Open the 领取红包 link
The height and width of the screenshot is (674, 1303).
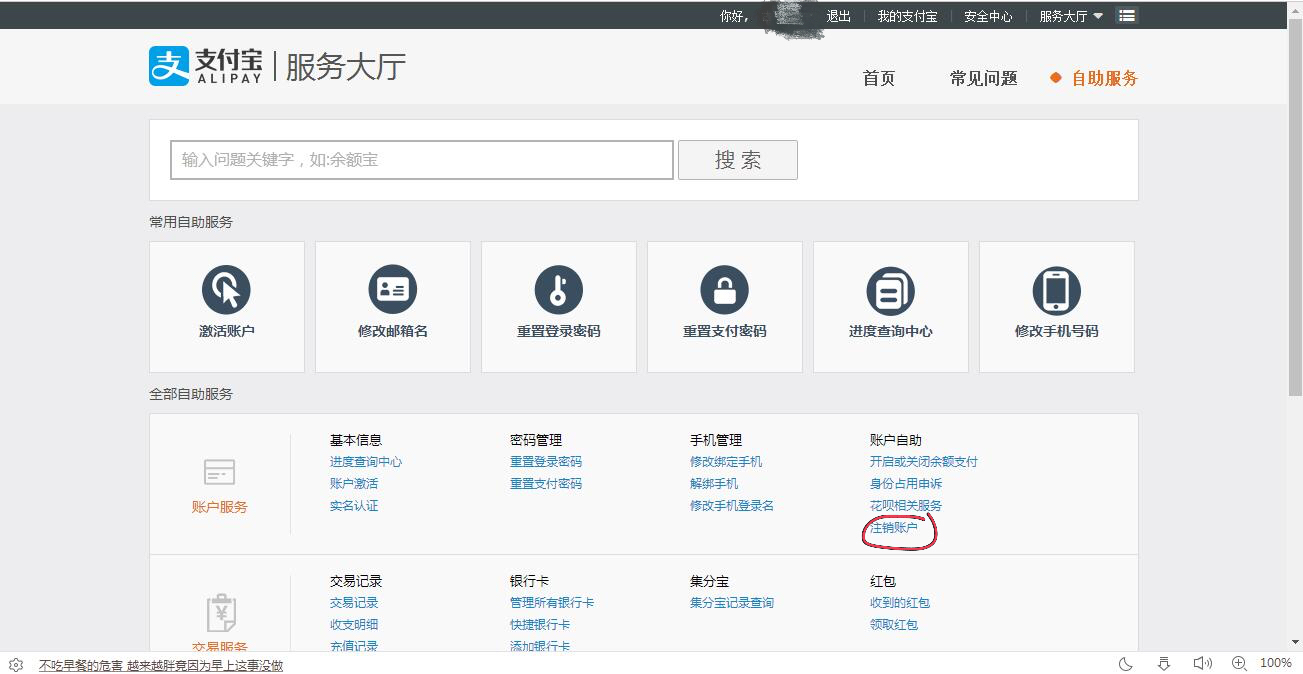coord(894,625)
